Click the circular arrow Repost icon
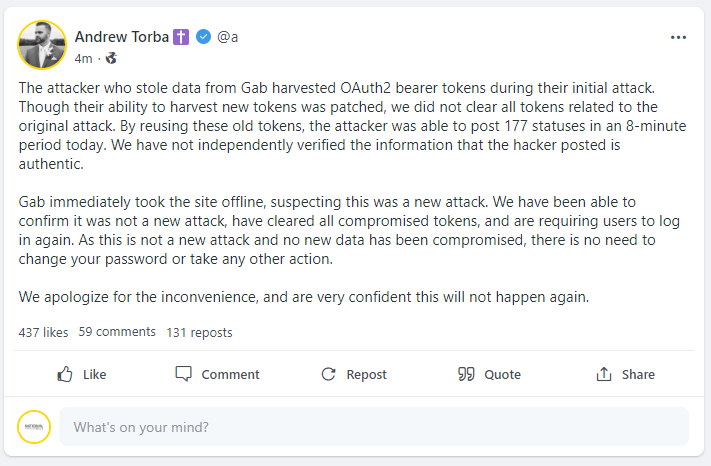Image resolution: width=711 pixels, height=466 pixels. click(328, 374)
